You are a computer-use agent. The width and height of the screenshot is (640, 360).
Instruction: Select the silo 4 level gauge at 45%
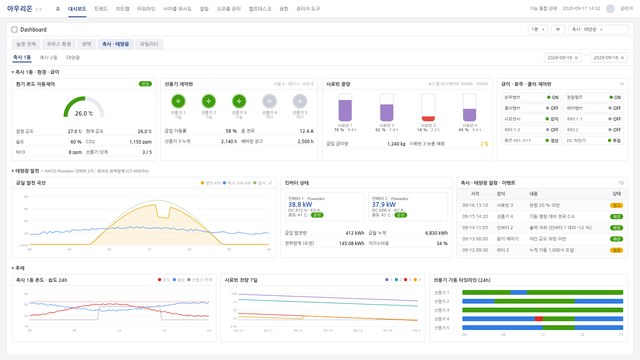pyautogui.click(x=469, y=107)
